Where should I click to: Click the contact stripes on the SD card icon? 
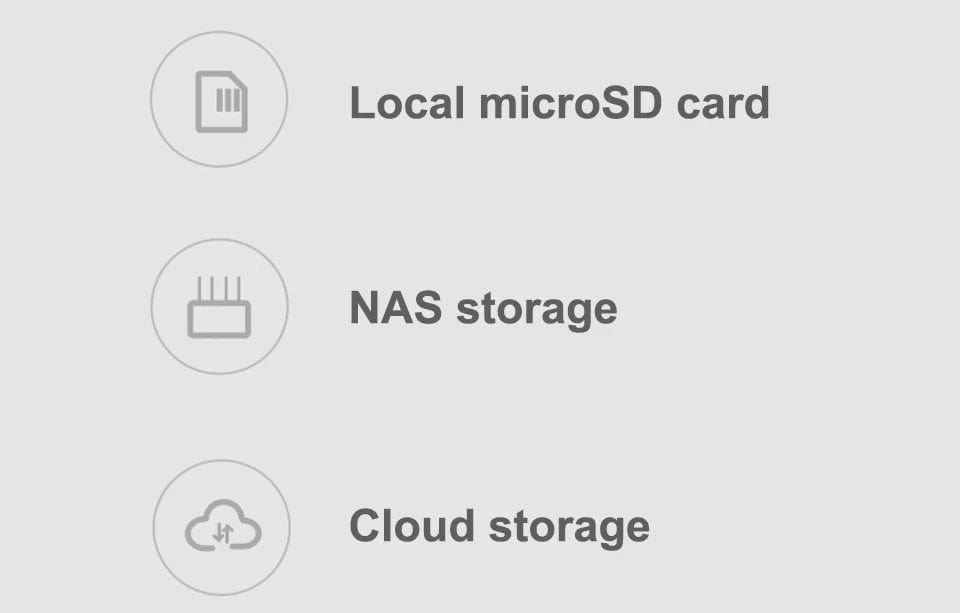tap(230, 100)
